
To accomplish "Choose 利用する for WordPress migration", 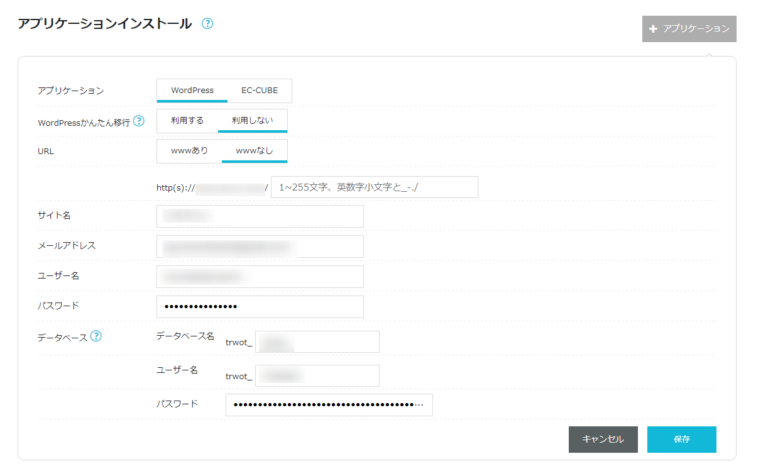I will coord(187,121).
